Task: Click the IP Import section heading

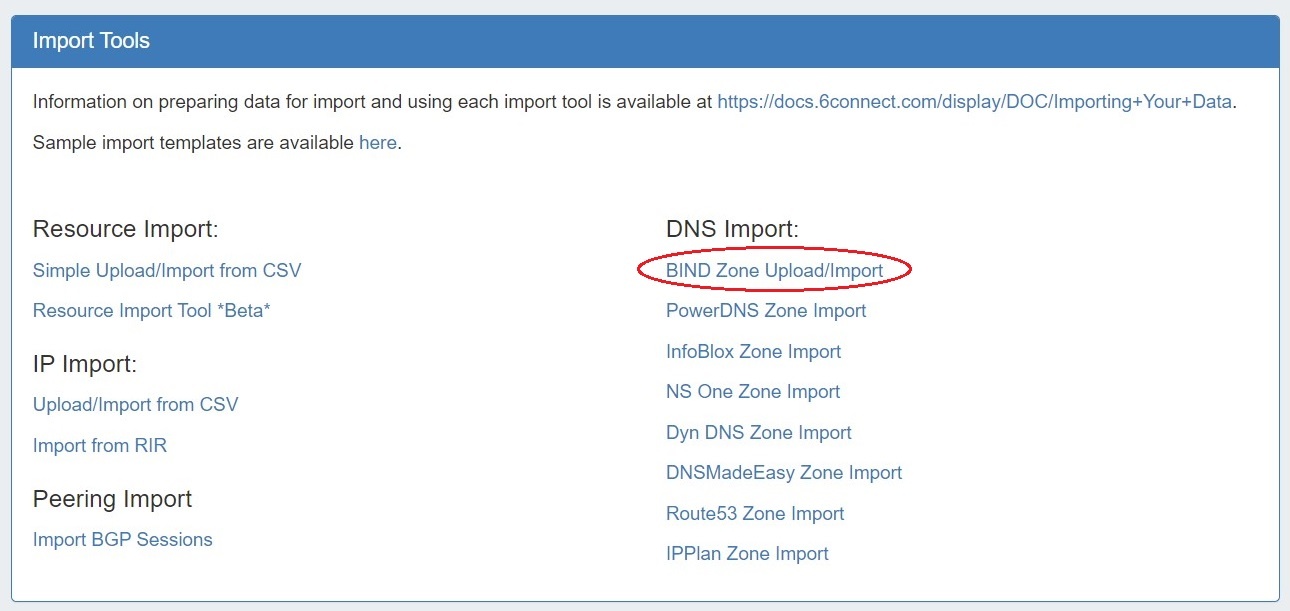Action: 85,364
